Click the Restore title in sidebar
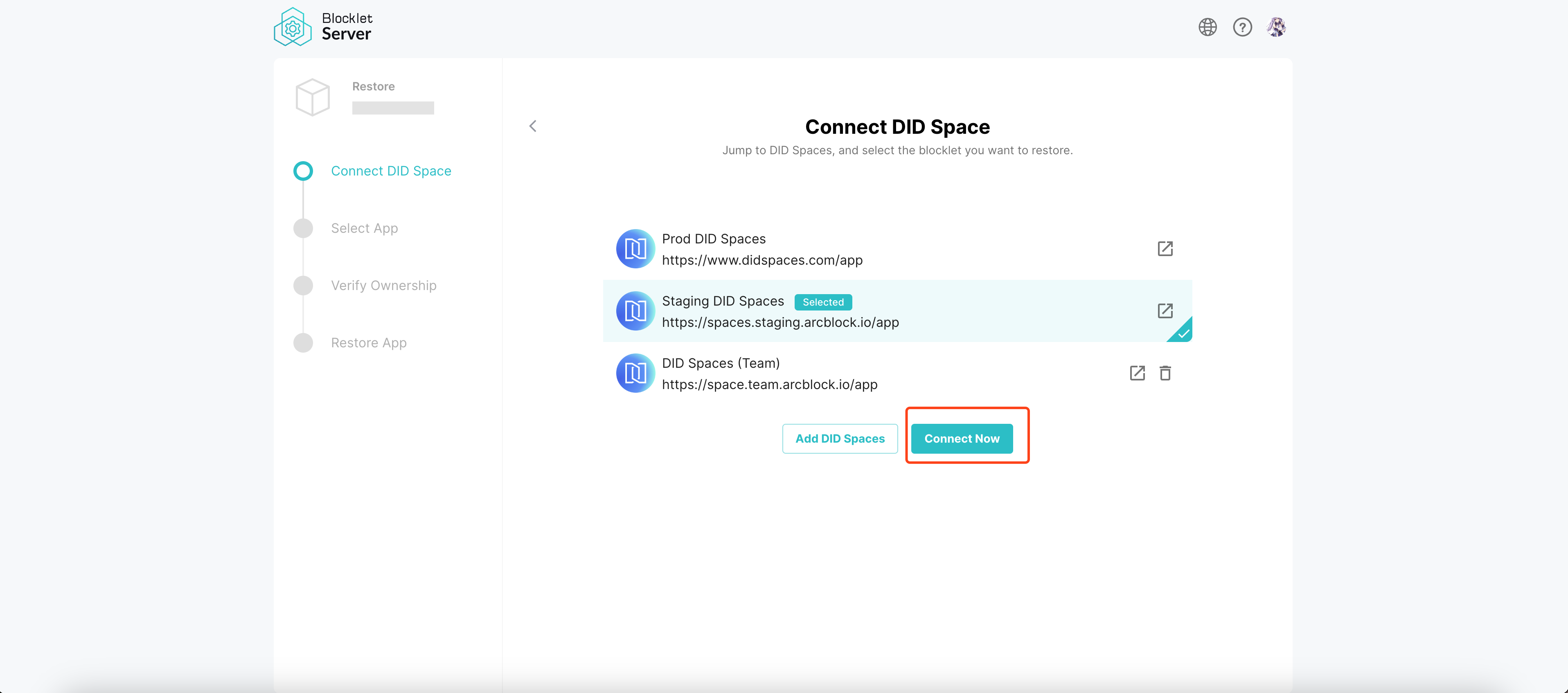Image resolution: width=1568 pixels, height=693 pixels. point(373,86)
